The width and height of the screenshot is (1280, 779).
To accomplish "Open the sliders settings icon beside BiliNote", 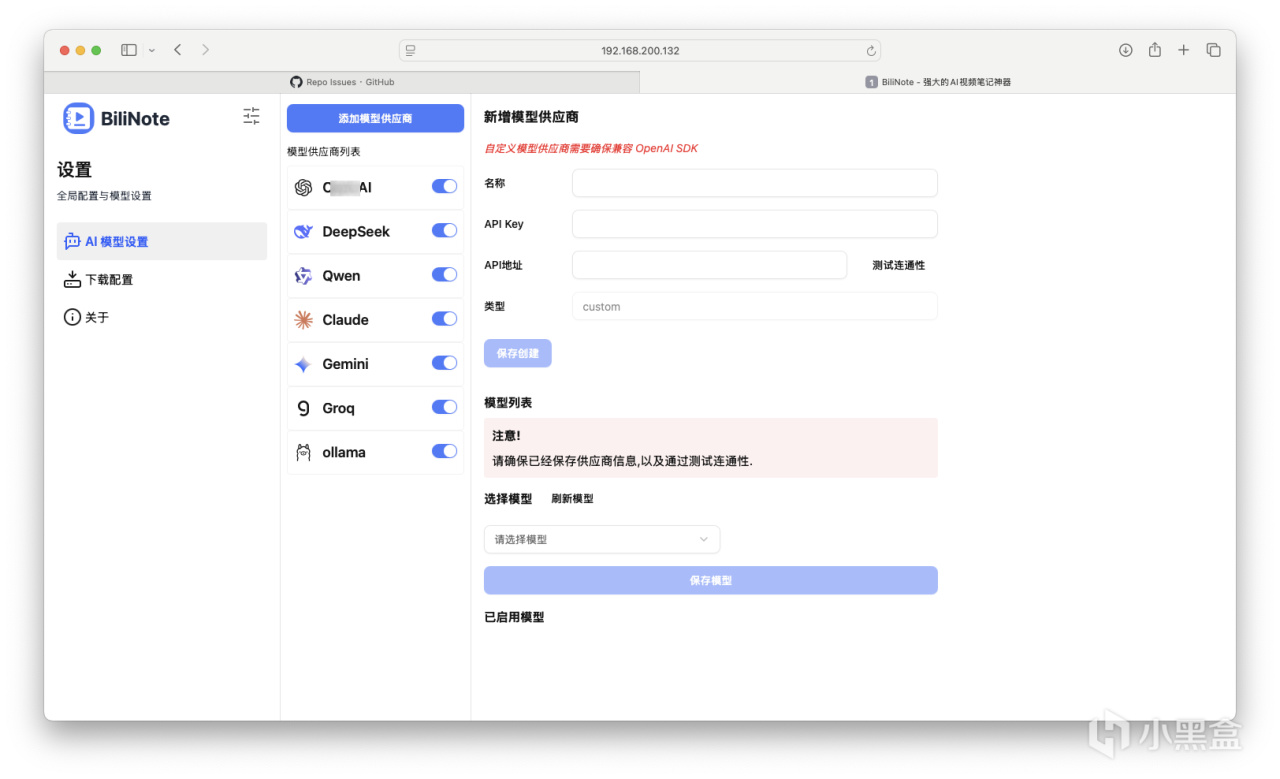I will (x=251, y=116).
